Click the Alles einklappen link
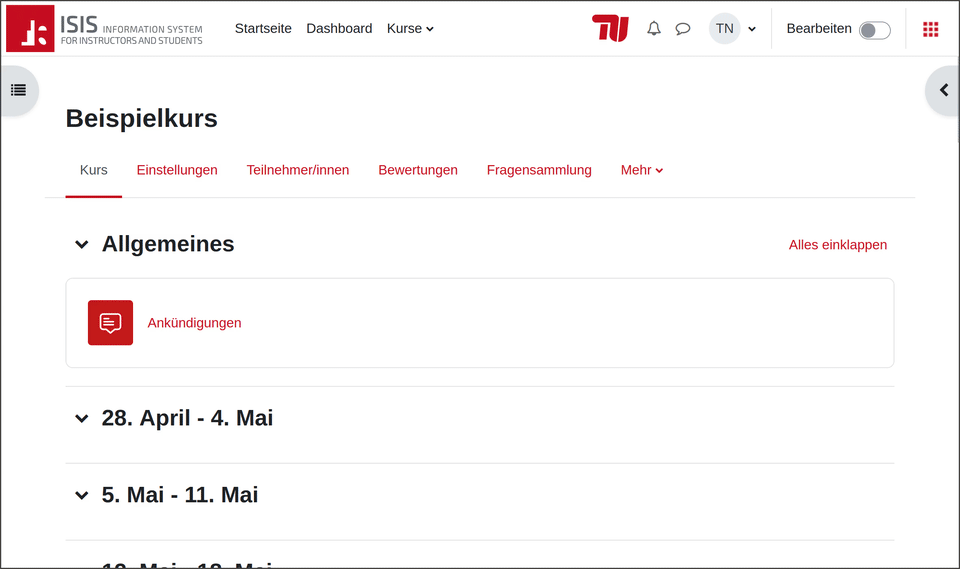The image size is (960, 569). [x=837, y=245]
